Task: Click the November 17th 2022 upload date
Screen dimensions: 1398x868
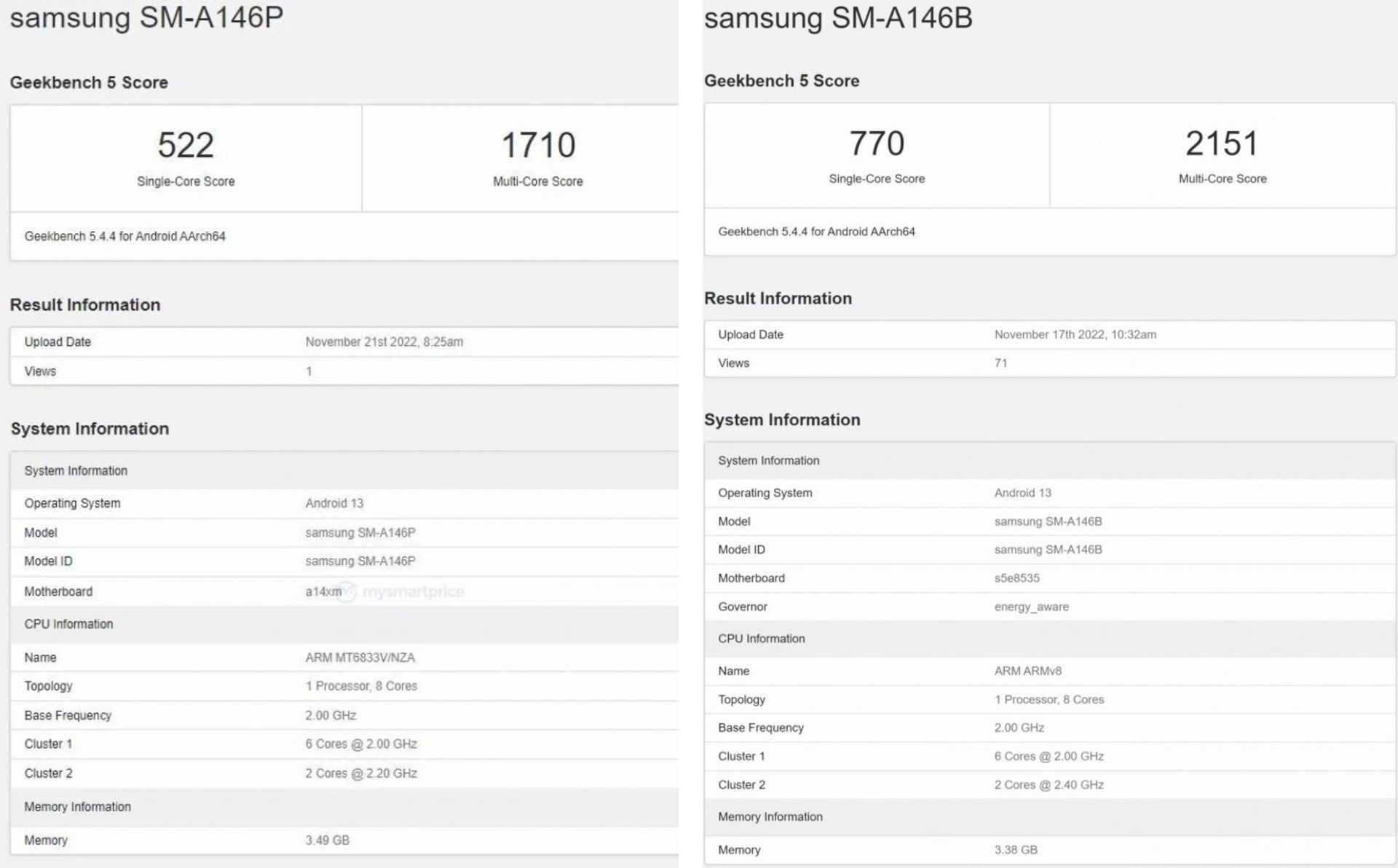Action: click(x=1075, y=335)
